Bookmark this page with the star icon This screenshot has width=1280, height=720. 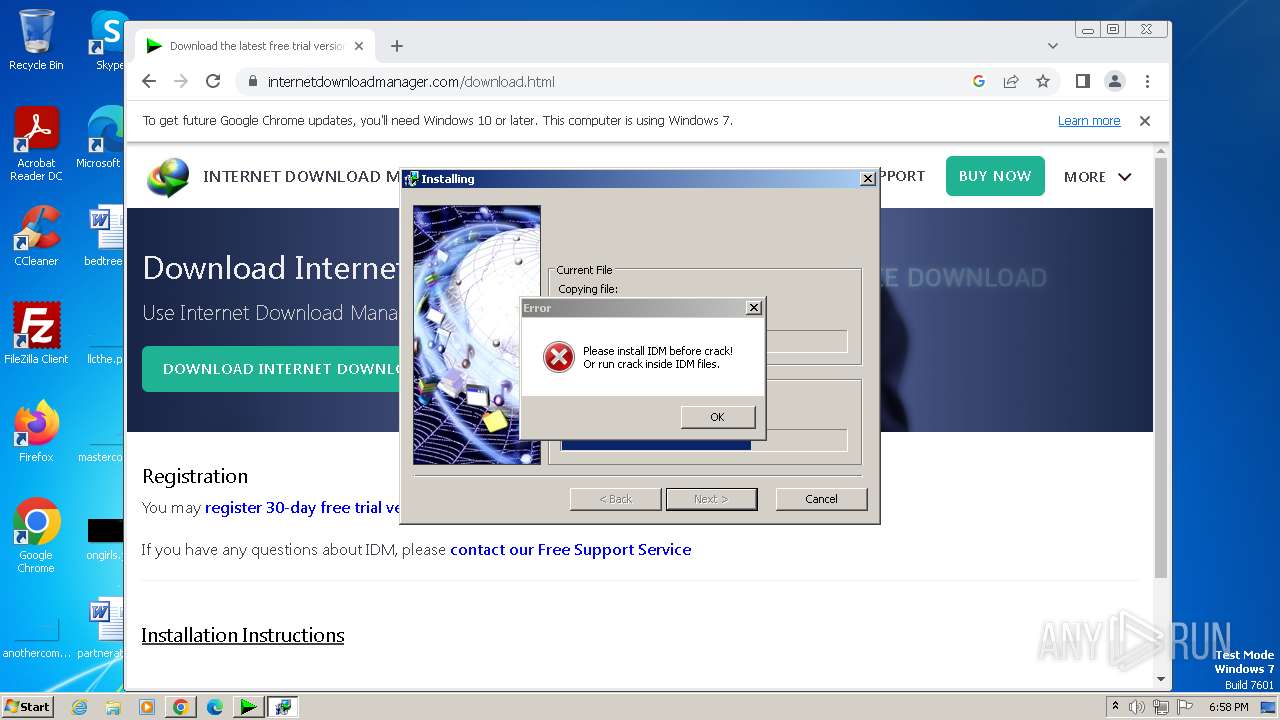tap(1043, 82)
